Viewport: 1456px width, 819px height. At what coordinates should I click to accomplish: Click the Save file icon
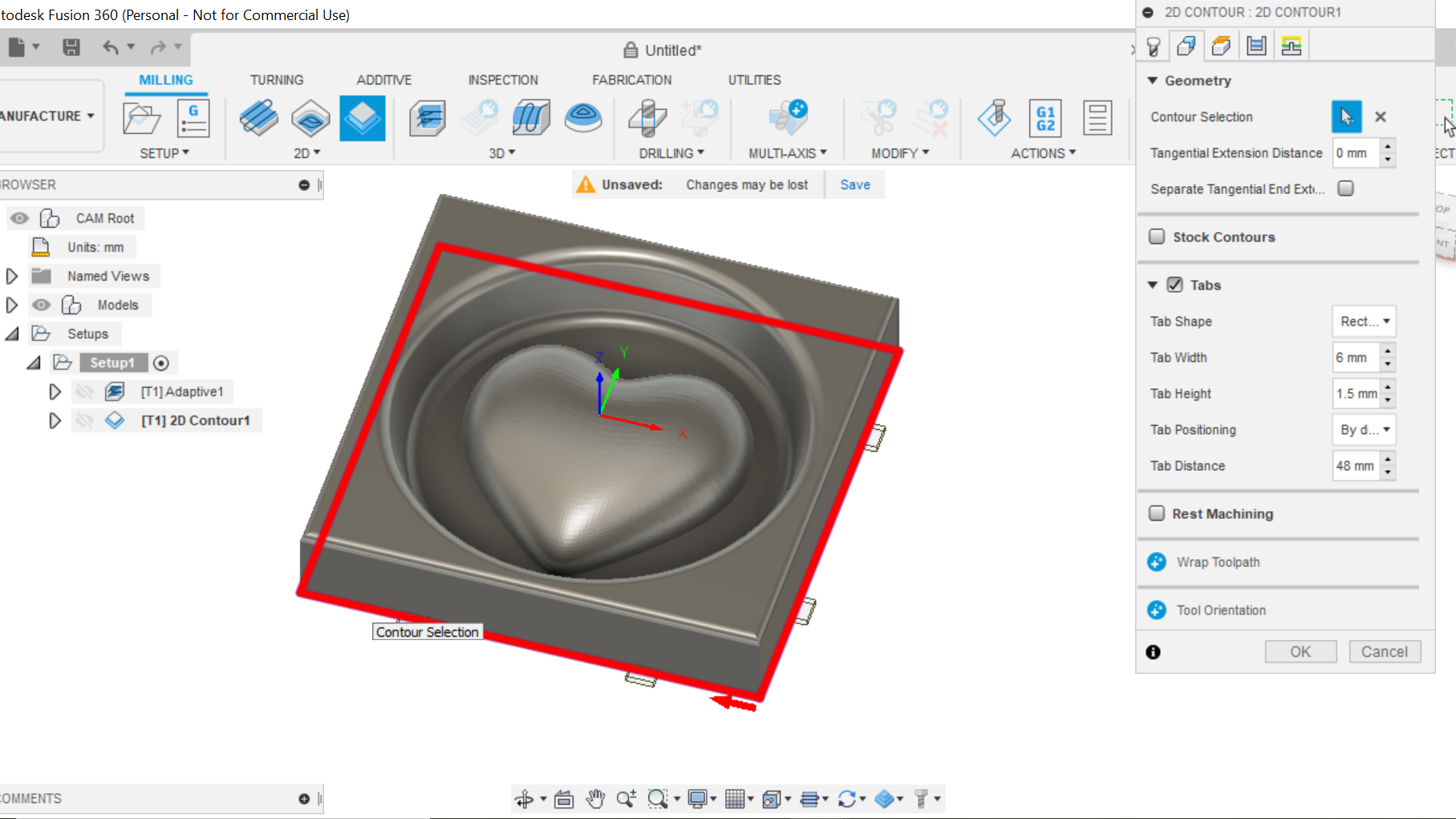71,47
